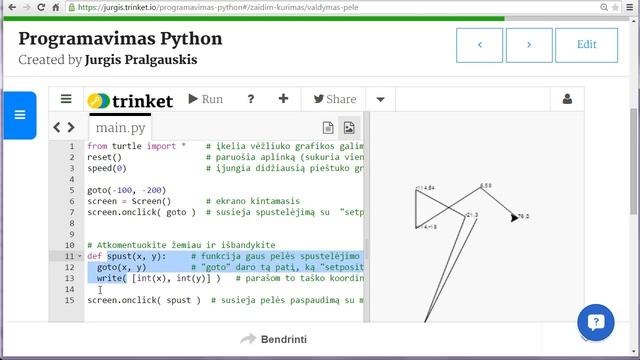Viewport: 640px width, 360px height.
Task: Open the browser home icon
Action: (x=56, y=7)
